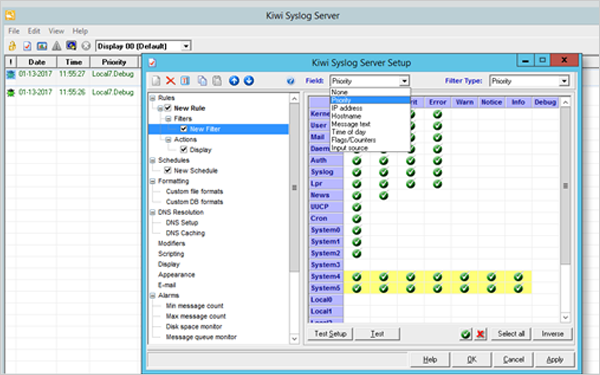The width and height of the screenshot is (600, 375).
Task: Collapse the Alarms tree node
Action: point(153,295)
